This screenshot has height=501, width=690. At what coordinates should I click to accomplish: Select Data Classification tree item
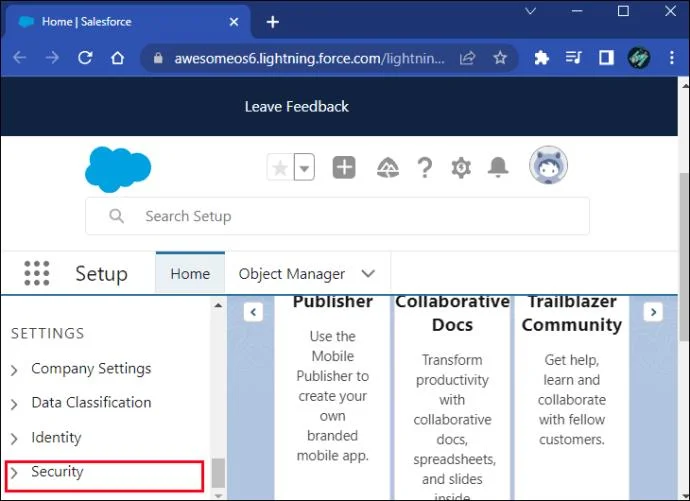coord(91,402)
